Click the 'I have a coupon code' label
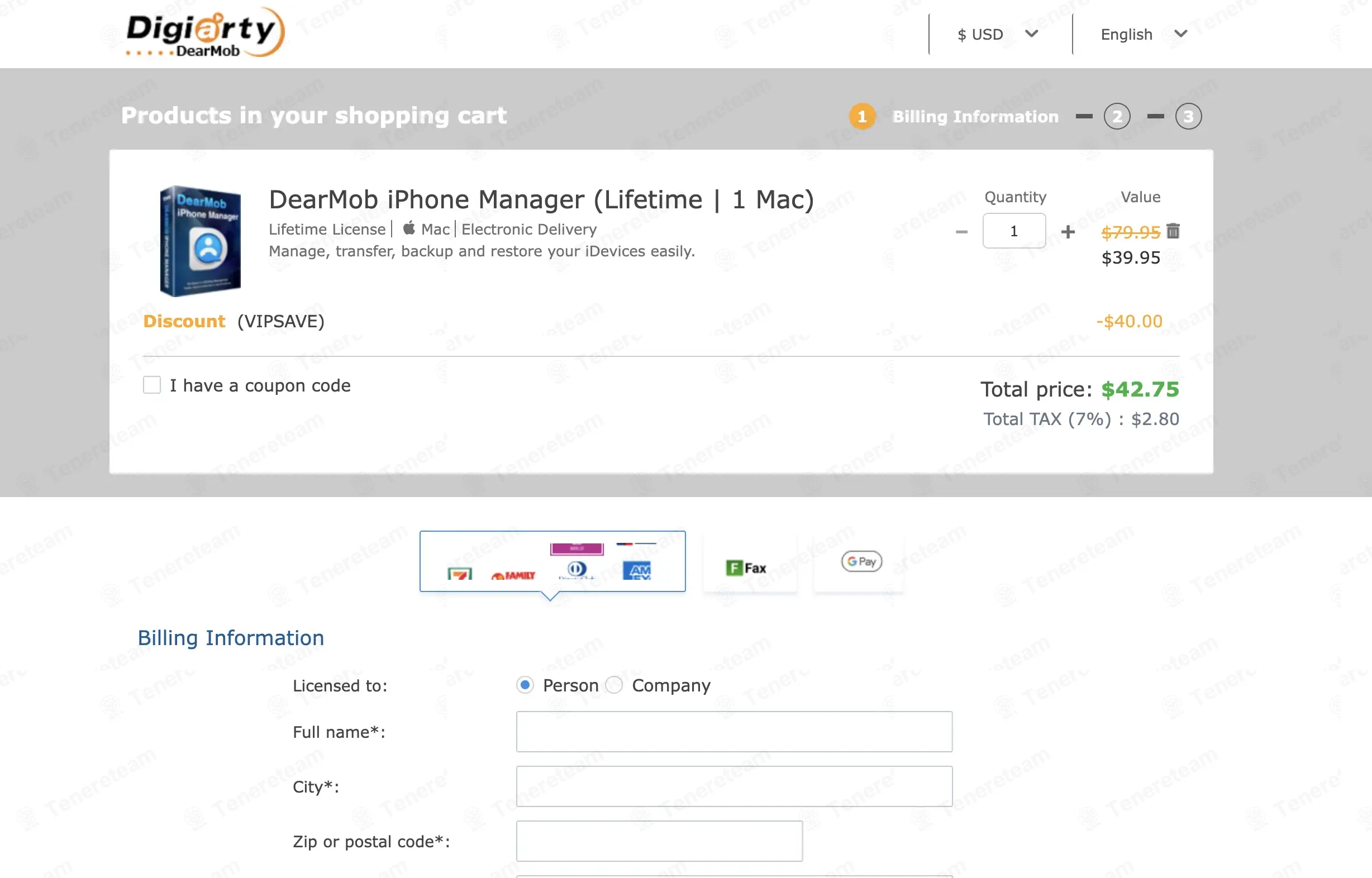Screen dimensions: 1372x878 [x=260, y=385]
